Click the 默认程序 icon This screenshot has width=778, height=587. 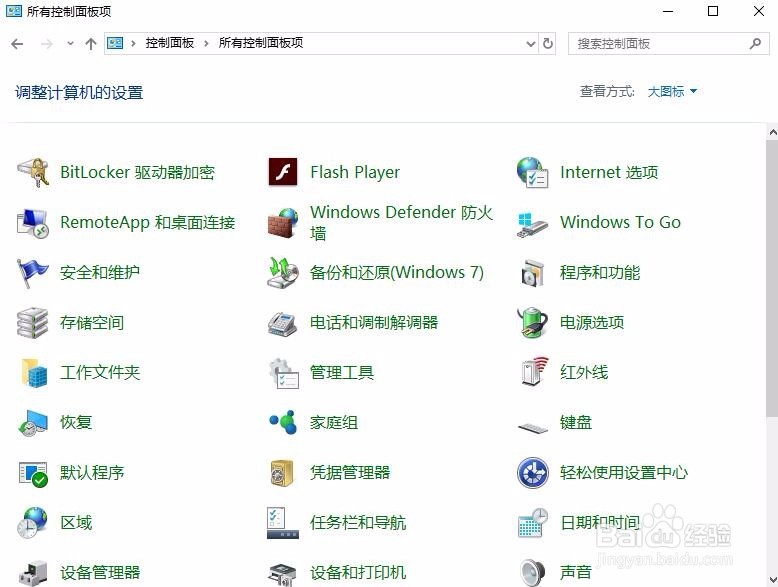(33, 473)
